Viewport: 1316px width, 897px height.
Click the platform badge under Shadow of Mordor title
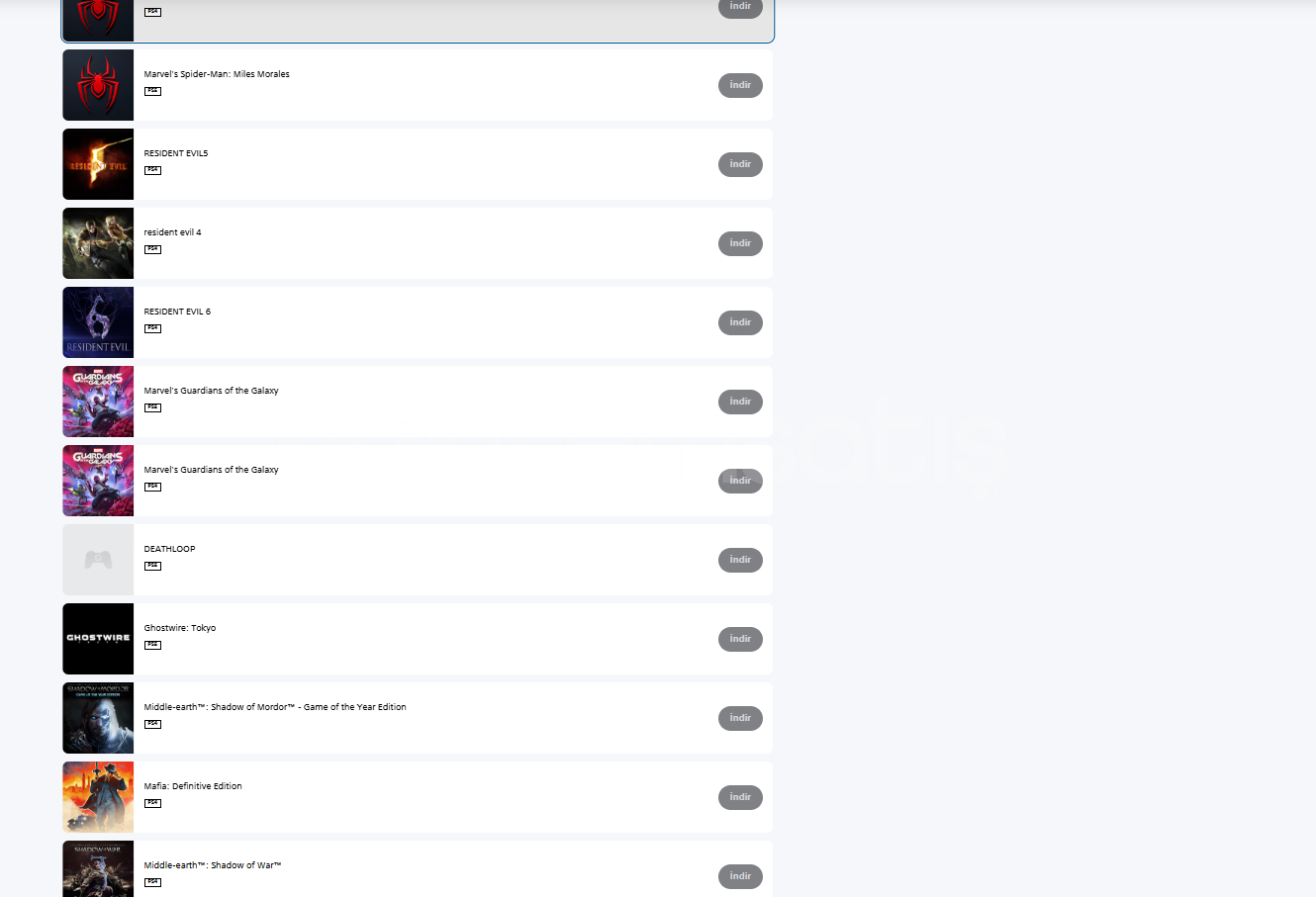(152, 724)
